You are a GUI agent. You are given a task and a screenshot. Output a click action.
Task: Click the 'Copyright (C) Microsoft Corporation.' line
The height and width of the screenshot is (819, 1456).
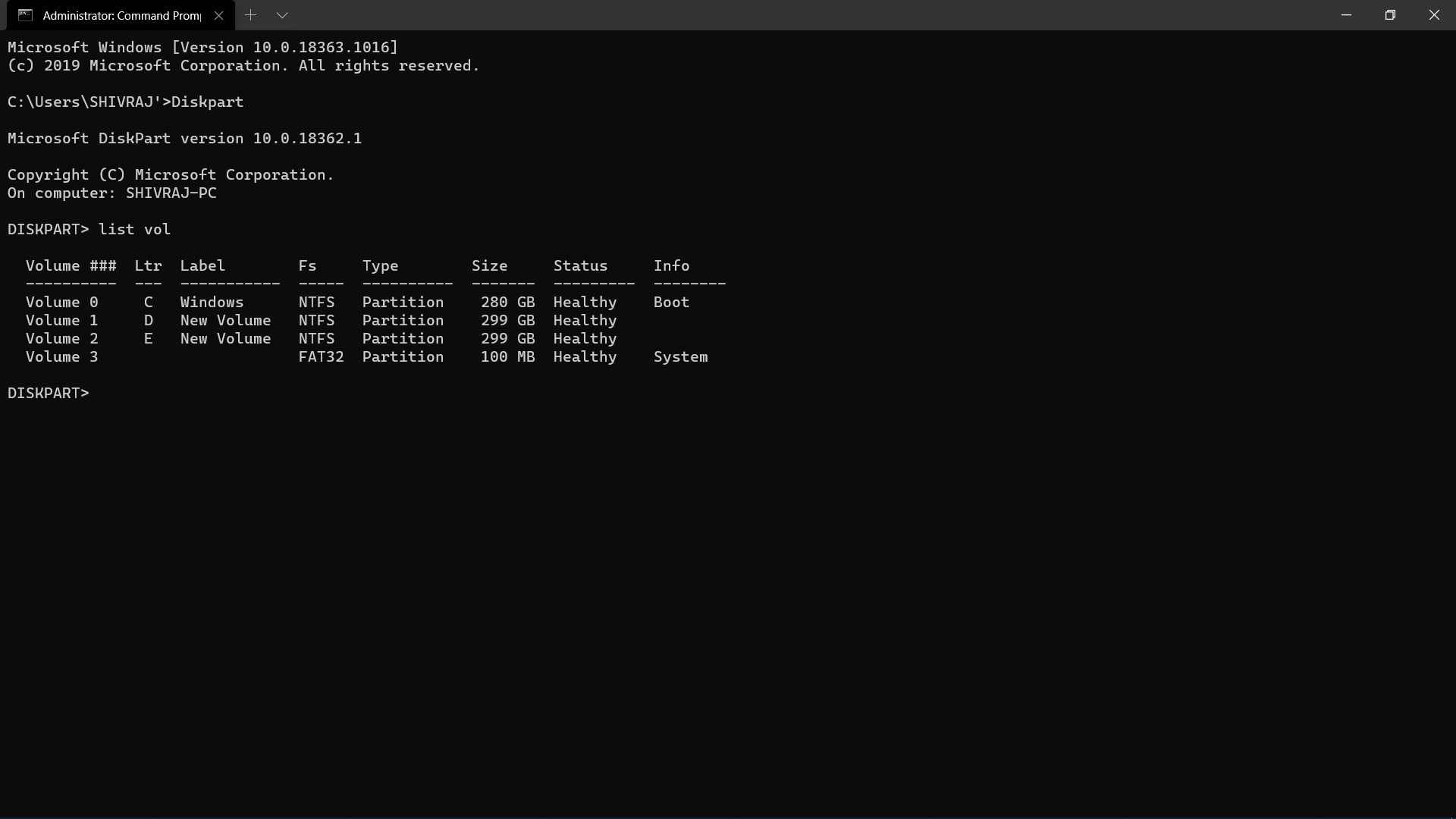[171, 174]
